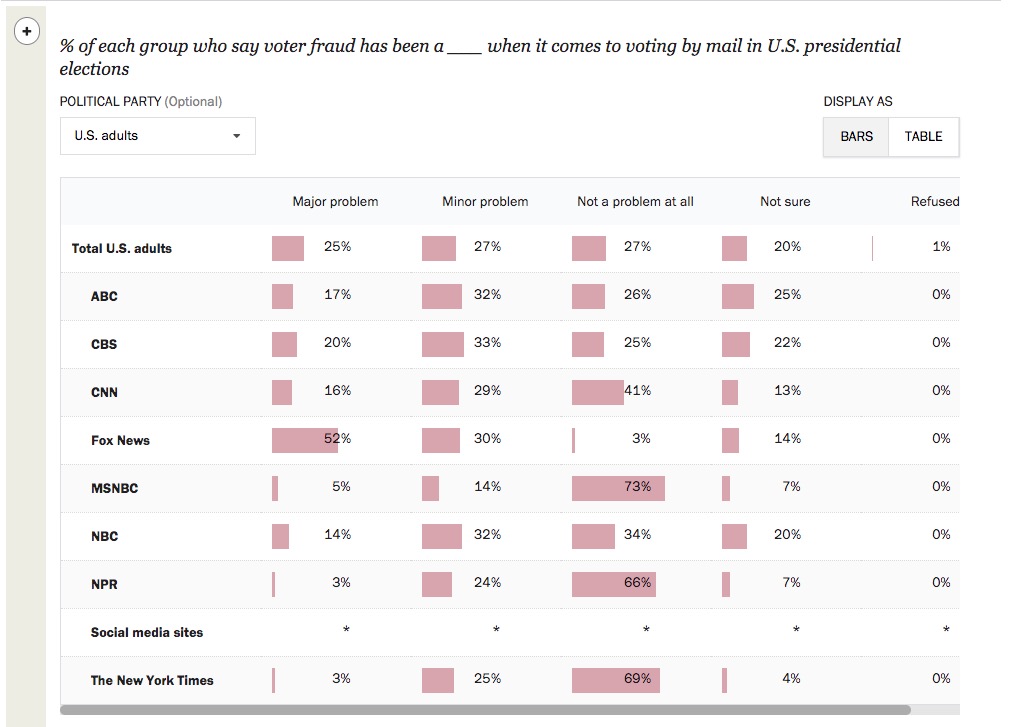Image resolution: width=1014 pixels, height=727 pixels.
Task: Click the Minor problem column header
Action: [485, 202]
